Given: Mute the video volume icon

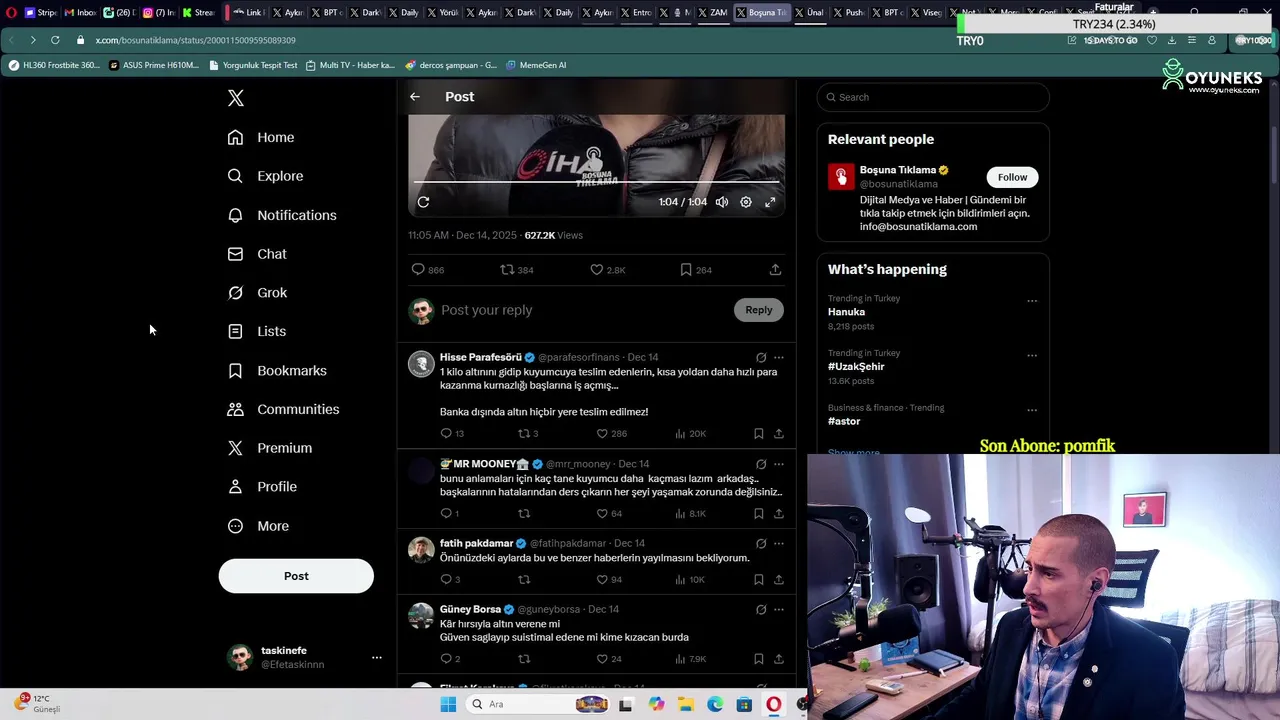Looking at the screenshot, I should [722, 202].
